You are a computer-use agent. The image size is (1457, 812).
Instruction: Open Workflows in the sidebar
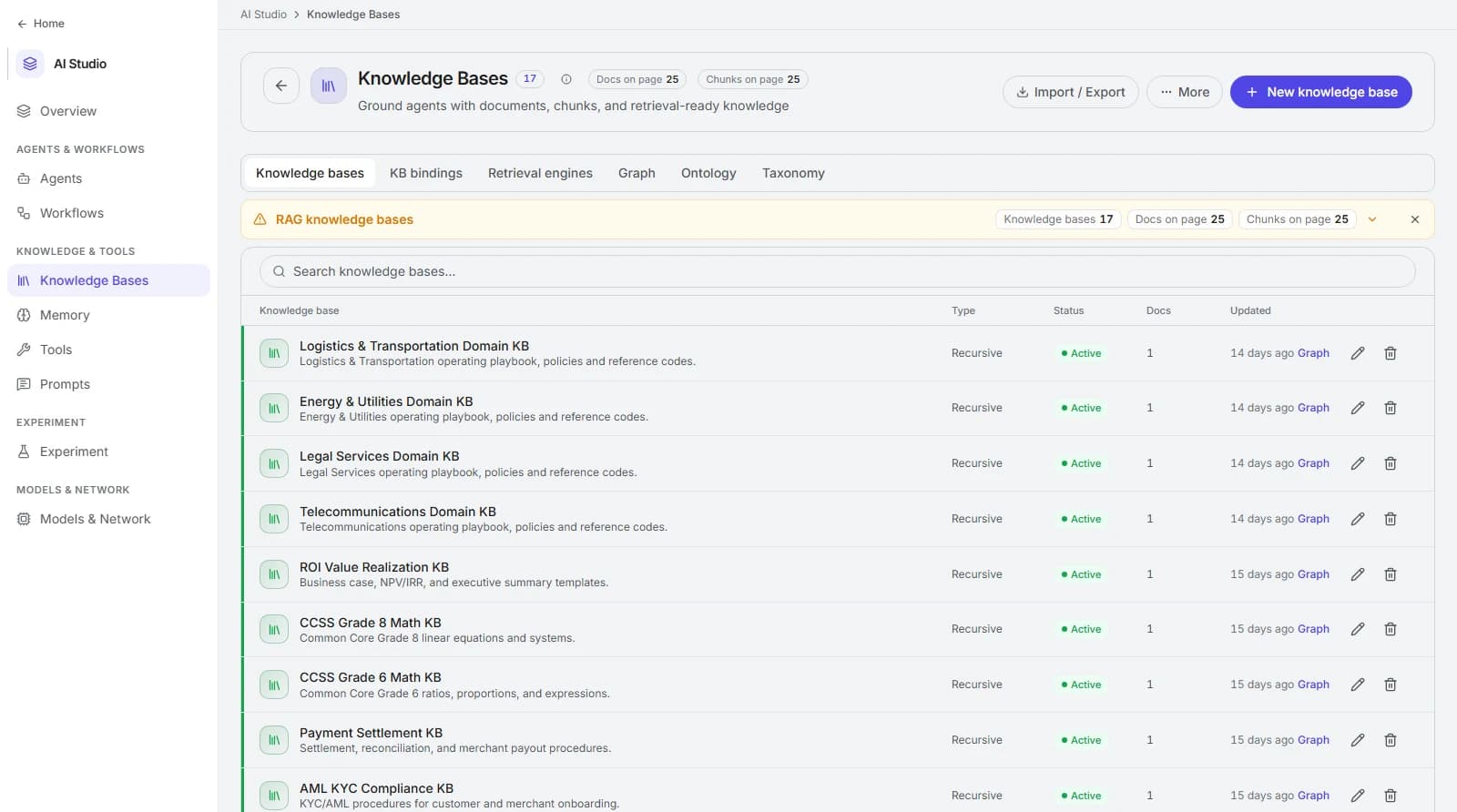108,213
